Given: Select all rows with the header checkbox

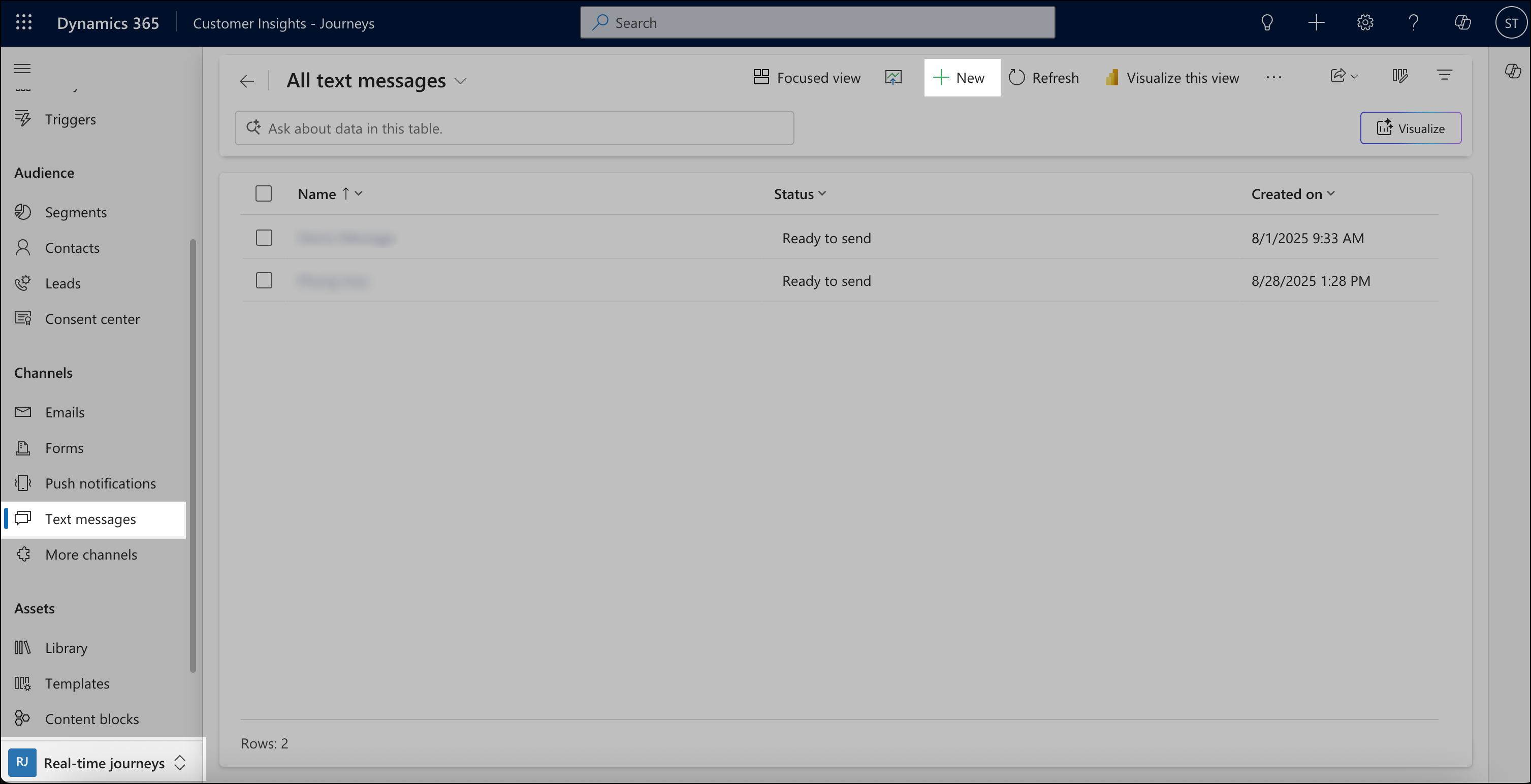Looking at the screenshot, I should (264, 193).
